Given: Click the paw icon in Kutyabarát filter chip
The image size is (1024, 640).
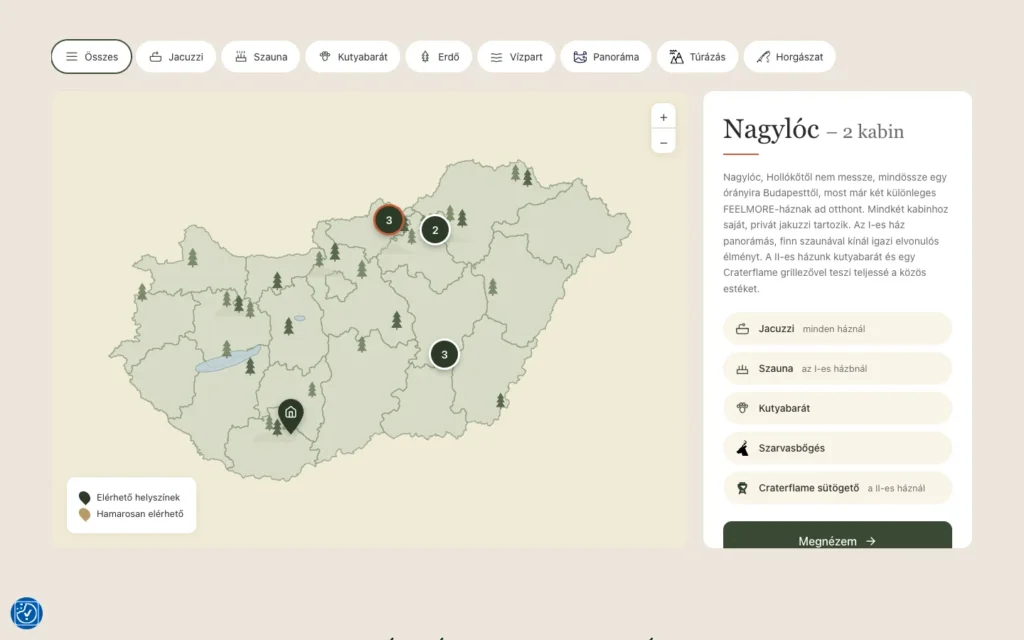Looking at the screenshot, I should tap(325, 56).
